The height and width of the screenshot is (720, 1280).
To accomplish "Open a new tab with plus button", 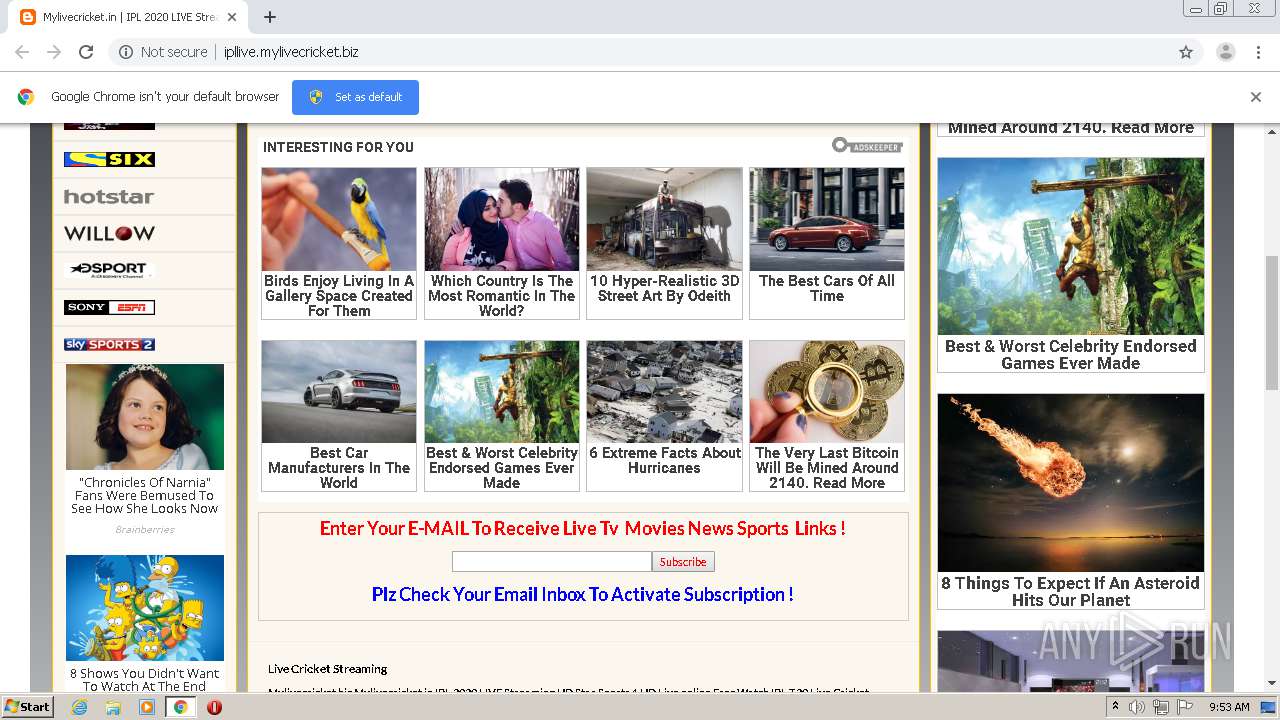I will [x=270, y=17].
